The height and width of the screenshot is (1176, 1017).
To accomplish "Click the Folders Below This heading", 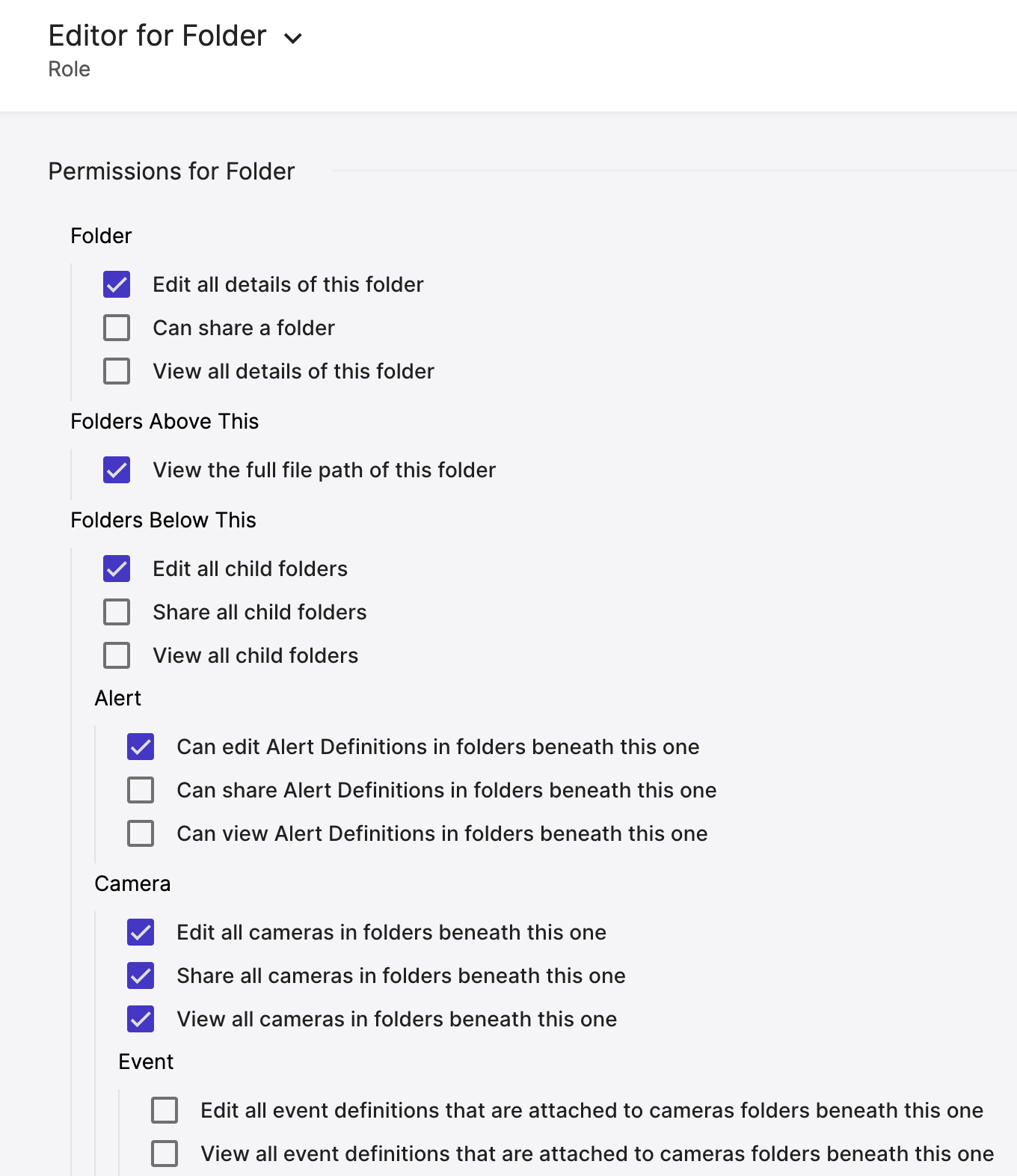I will pos(163,520).
